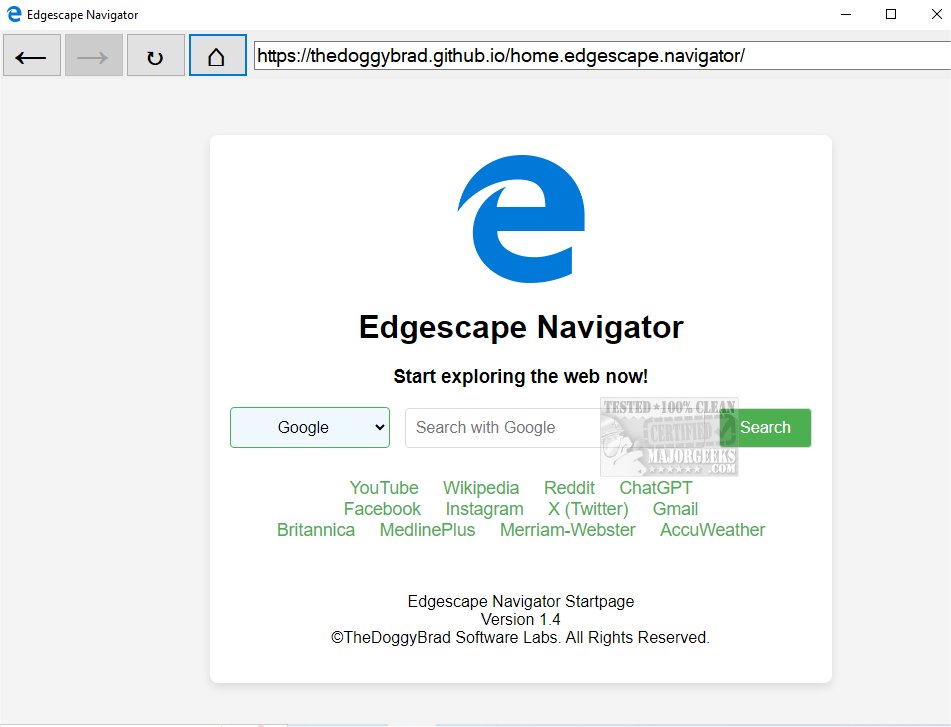Go forward with the right arrow button
The height and width of the screenshot is (727, 951).
(93, 56)
